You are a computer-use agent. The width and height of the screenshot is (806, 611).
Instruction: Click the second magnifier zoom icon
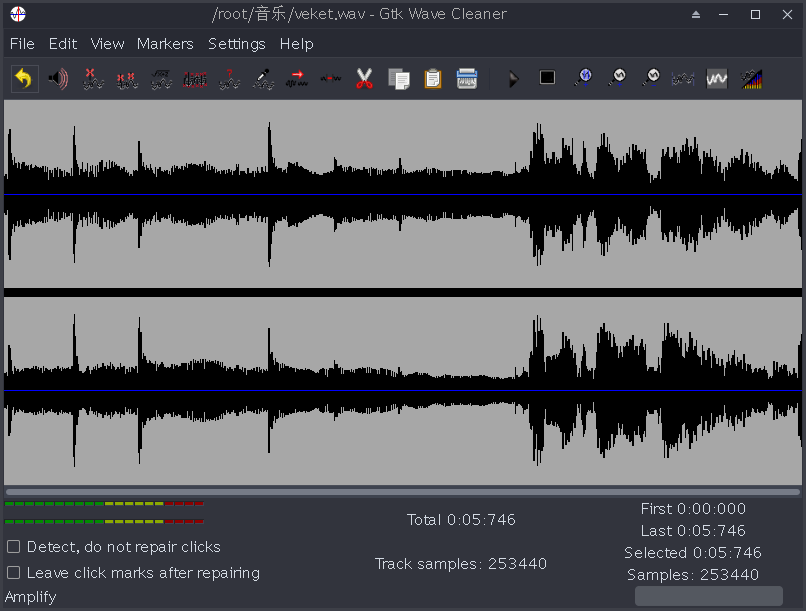617,78
